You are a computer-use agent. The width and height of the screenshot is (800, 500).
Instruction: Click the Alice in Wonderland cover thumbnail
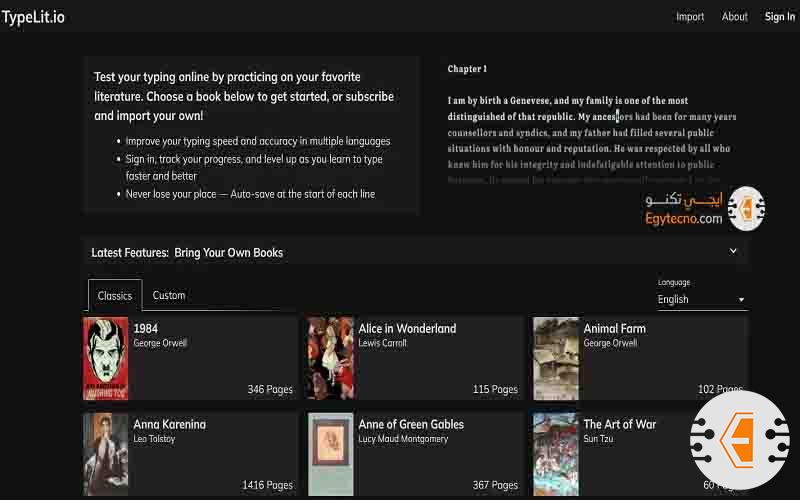click(x=331, y=358)
